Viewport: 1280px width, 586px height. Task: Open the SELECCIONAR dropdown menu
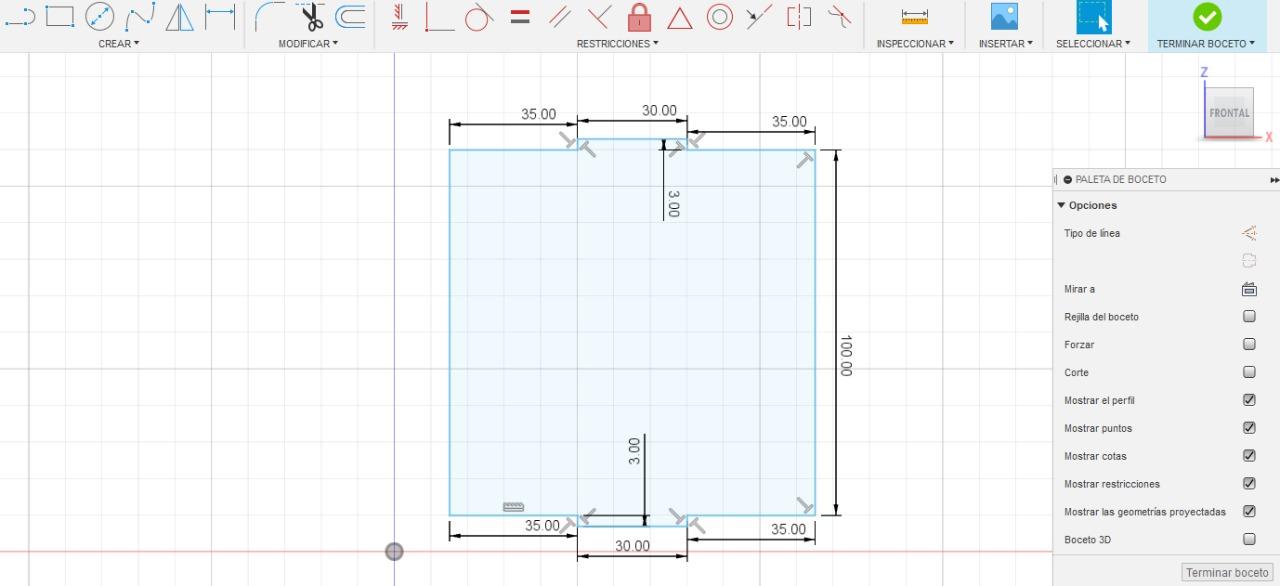[x=1093, y=44]
